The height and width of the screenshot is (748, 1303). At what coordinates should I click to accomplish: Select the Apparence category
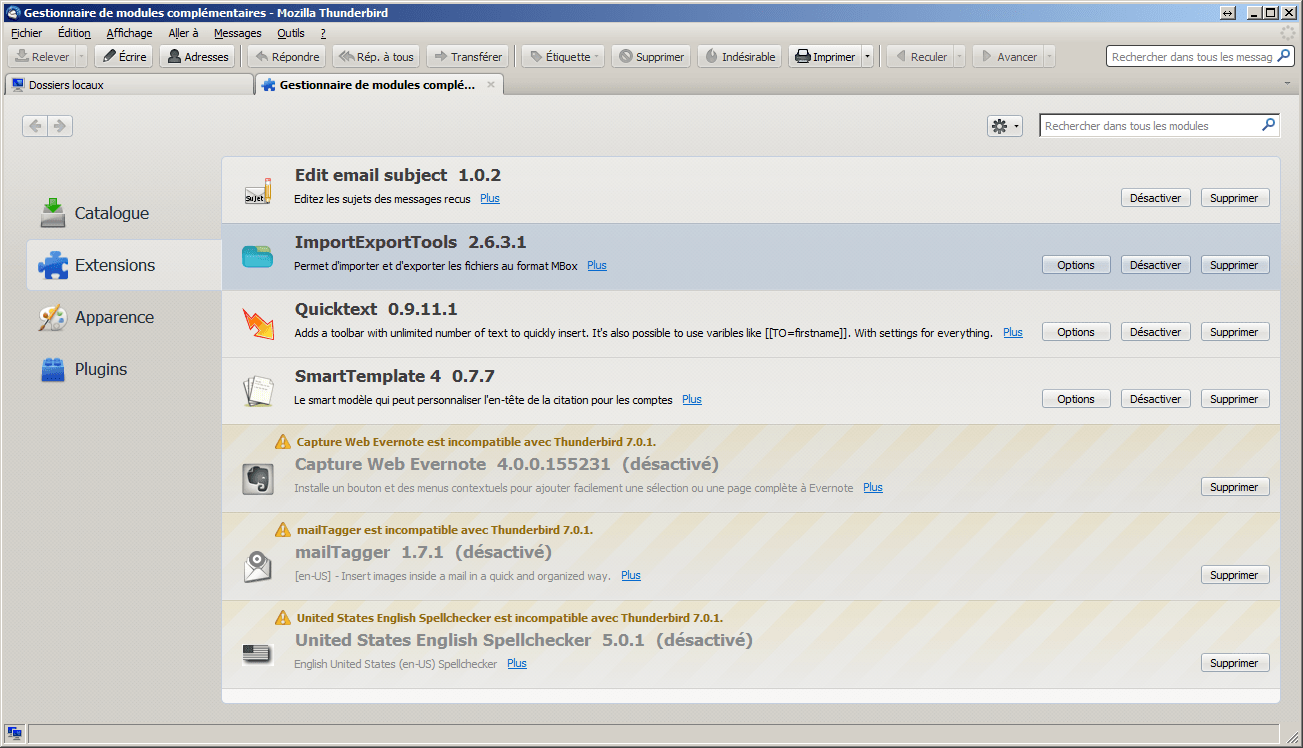tap(124, 317)
